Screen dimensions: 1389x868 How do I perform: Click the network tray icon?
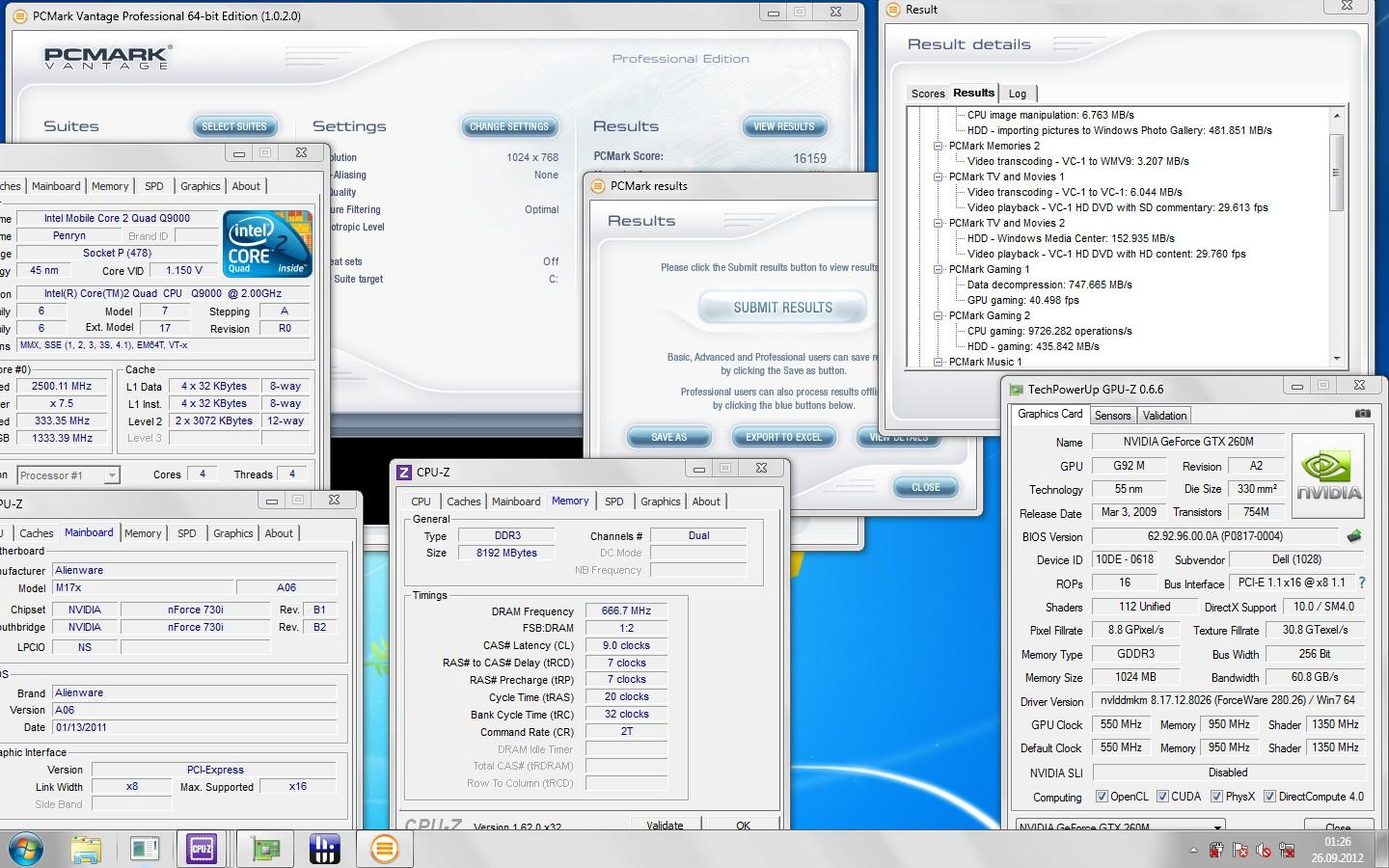coord(1287,851)
